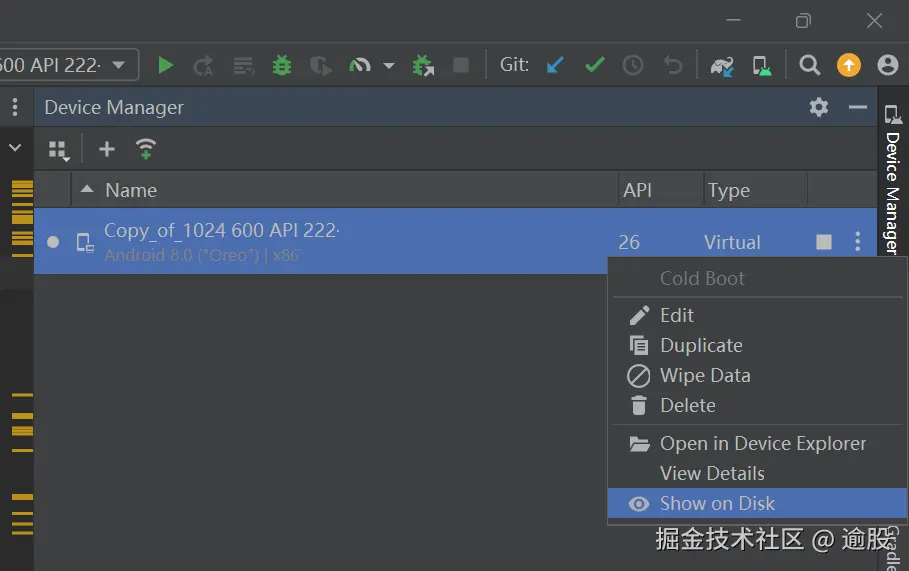Rollback changes with Git undo icon
The height and width of the screenshot is (571, 909).
pyautogui.click(x=672, y=65)
